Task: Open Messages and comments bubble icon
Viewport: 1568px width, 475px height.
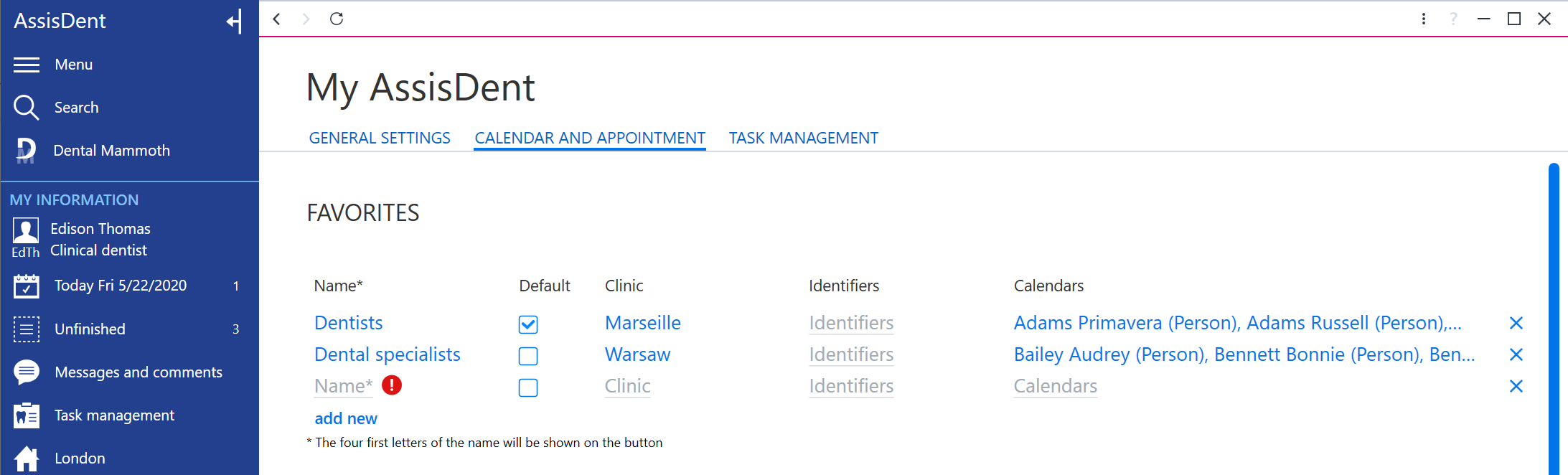Action: [x=27, y=372]
